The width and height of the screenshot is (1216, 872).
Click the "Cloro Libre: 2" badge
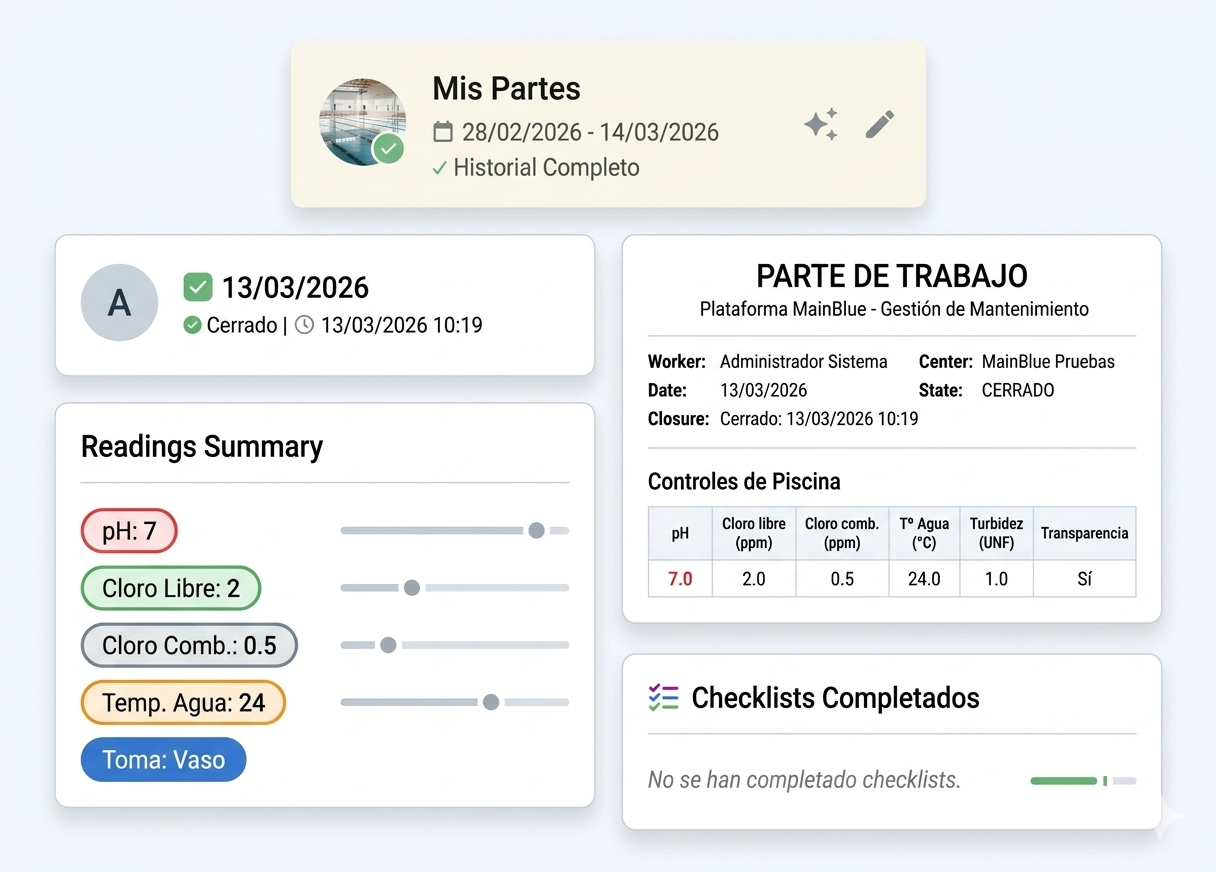pyautogui.click(x=170, y=588)
